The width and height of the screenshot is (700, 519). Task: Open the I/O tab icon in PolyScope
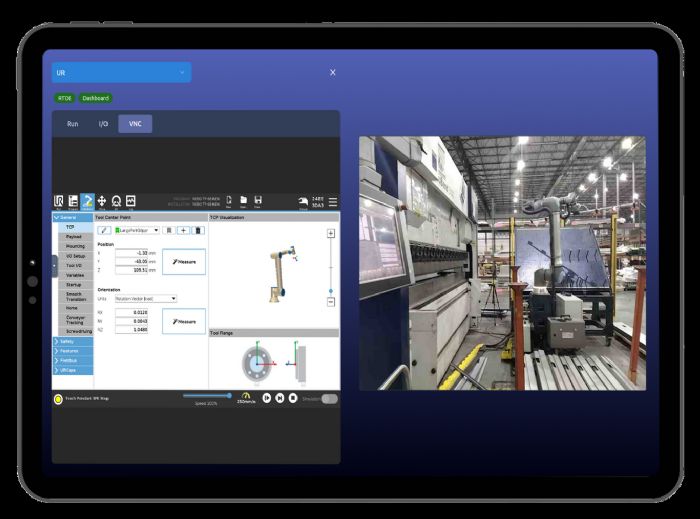click(x=117, y=201)
